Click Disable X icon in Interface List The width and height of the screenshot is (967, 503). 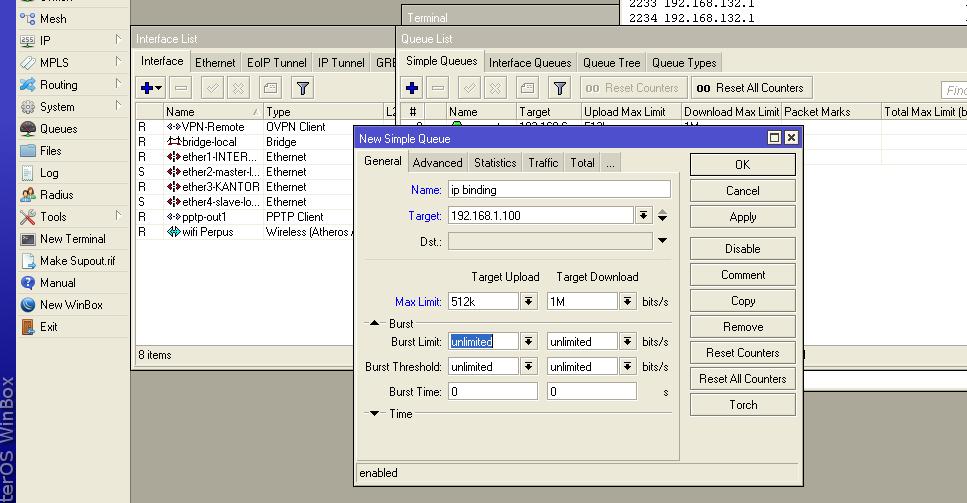click(238, 88)
